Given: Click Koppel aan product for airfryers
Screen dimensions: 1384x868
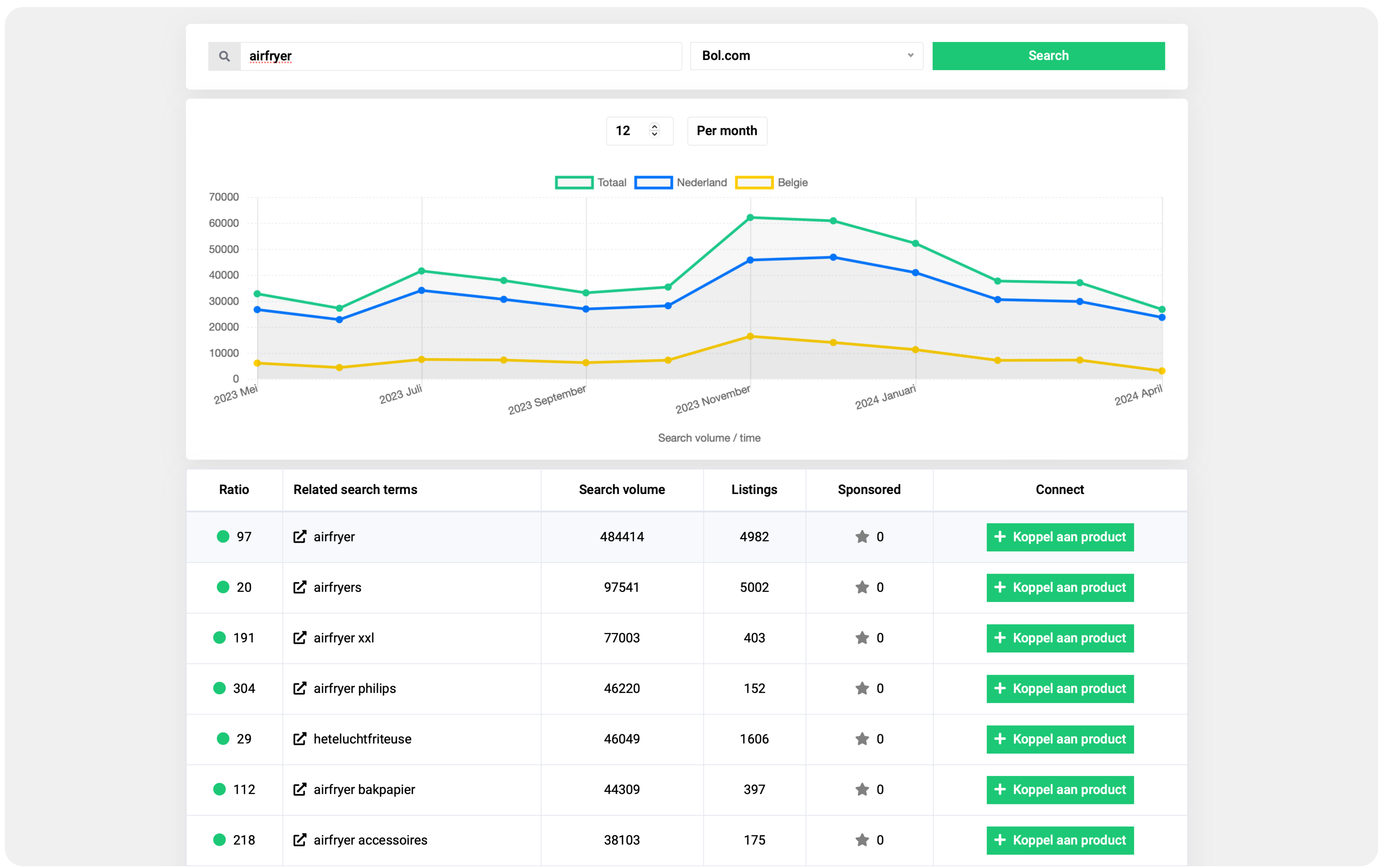Looking at the screenshot, I should [x=1060, y=587].
